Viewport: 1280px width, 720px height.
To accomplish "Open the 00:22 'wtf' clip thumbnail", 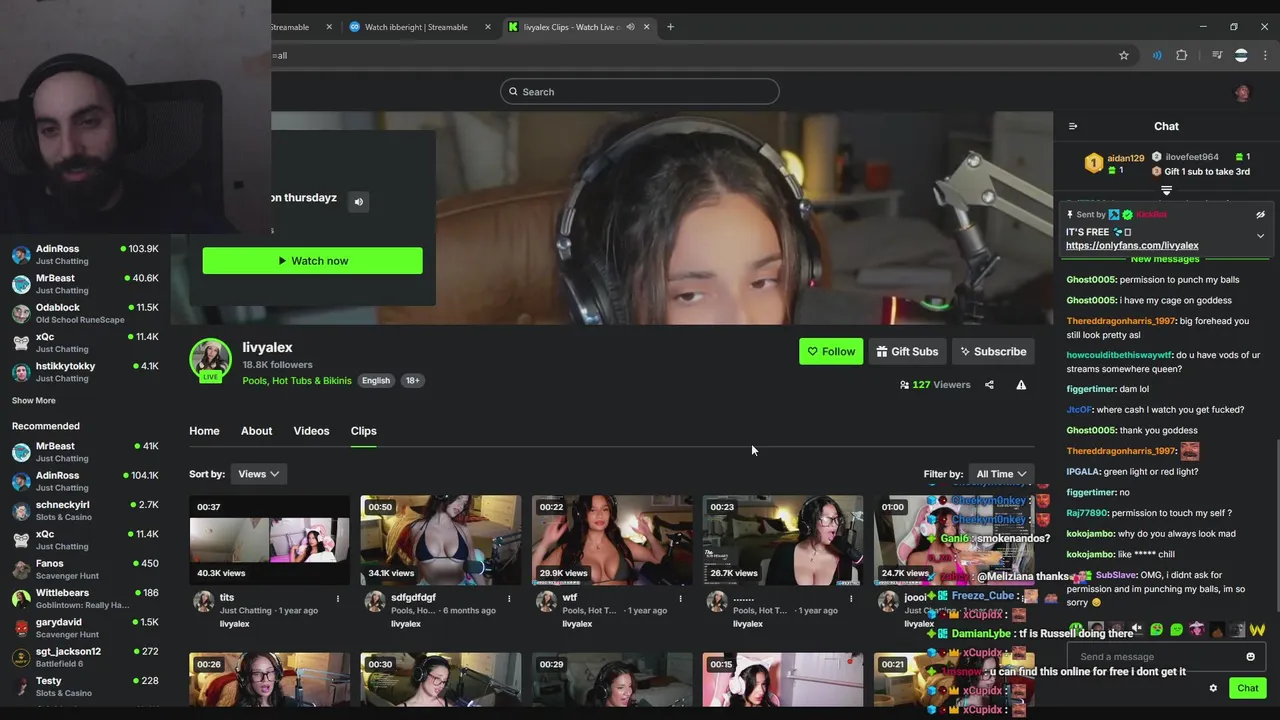I will 611,540.
